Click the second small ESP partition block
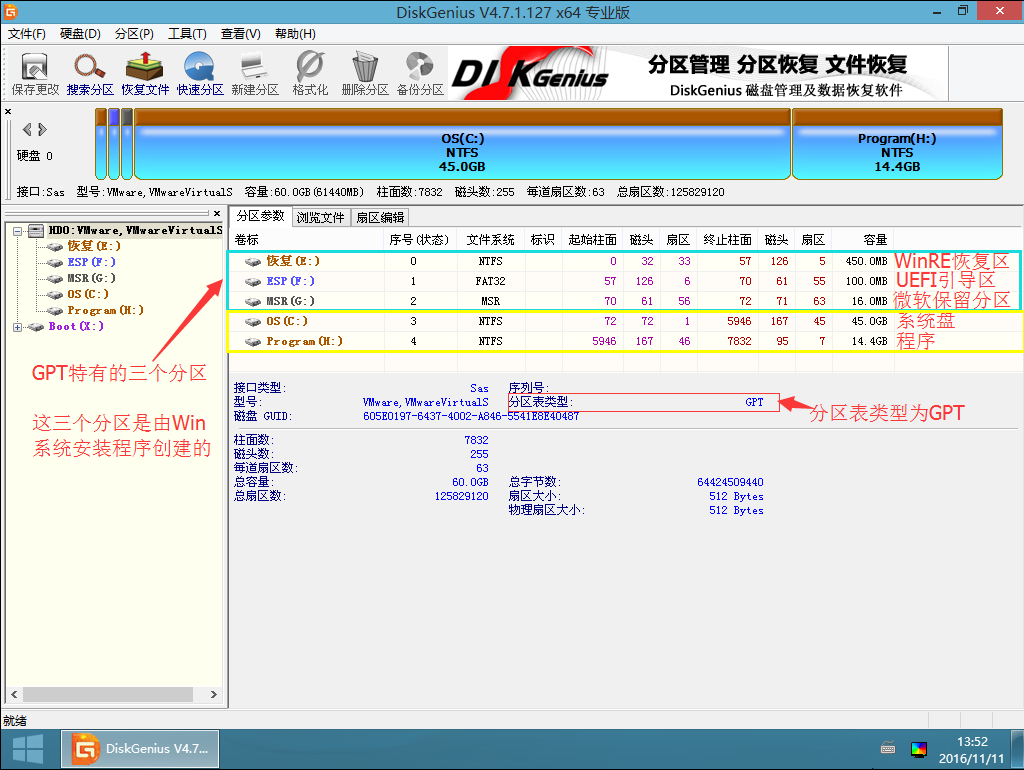This screenshot has height=770, width=1024. point(114,144)
